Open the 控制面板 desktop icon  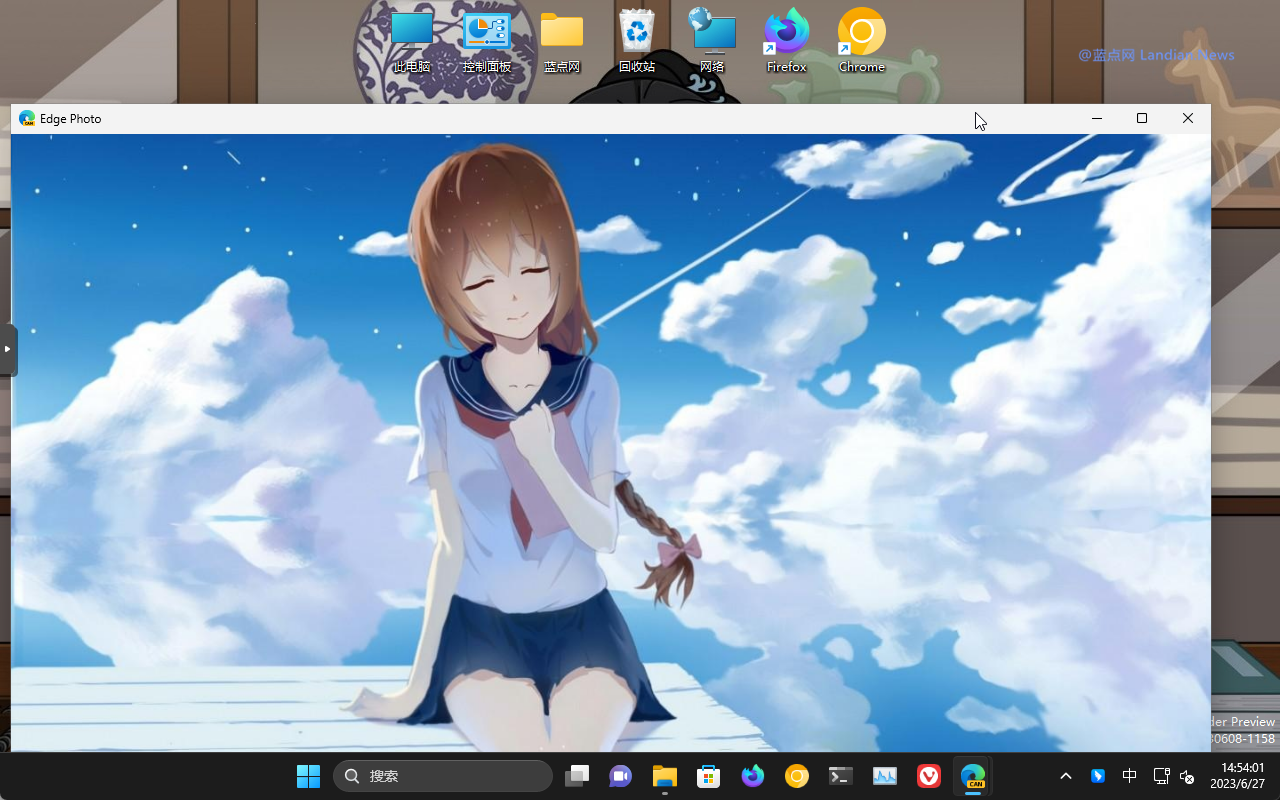coord(487,41)
